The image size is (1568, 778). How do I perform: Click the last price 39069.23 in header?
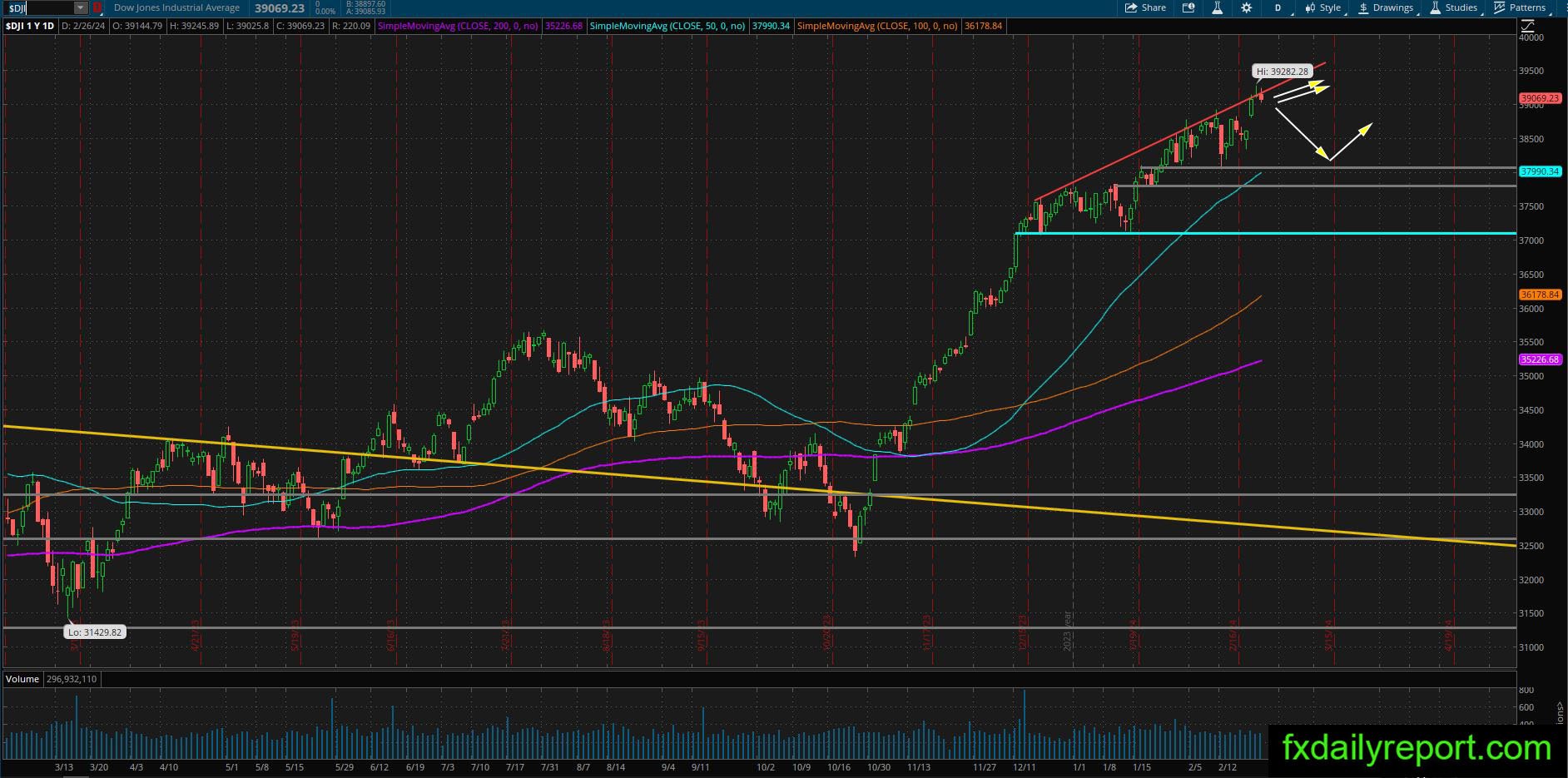[x=280, y=8]
